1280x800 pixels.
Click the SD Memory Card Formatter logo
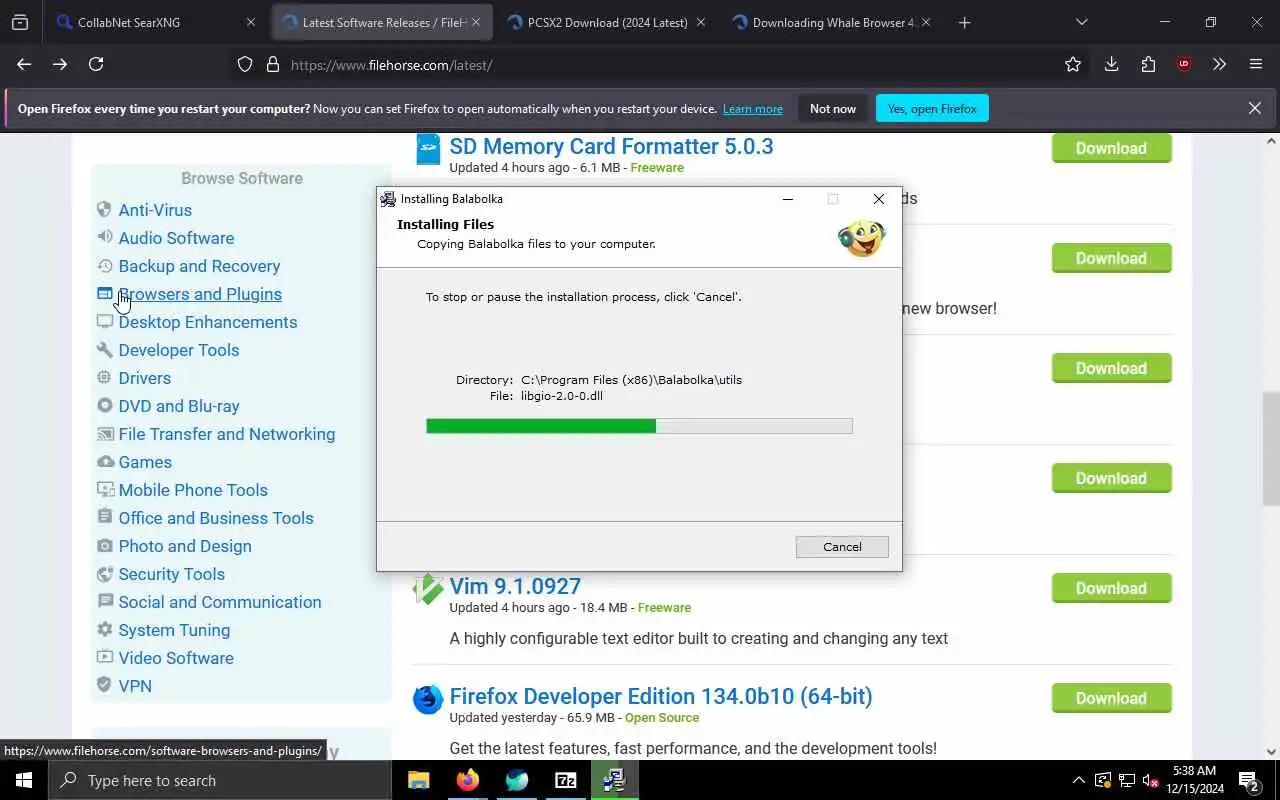click(428, 148)
